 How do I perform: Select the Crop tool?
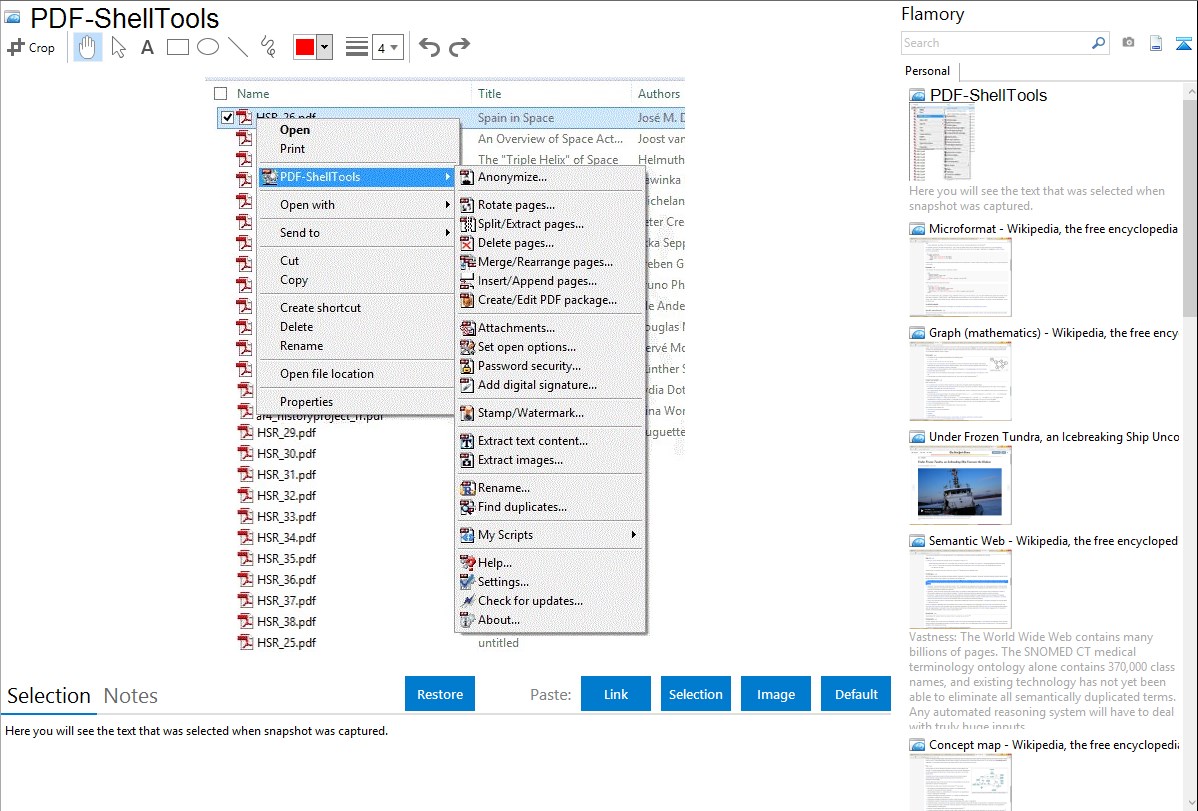tap(31, 47)
